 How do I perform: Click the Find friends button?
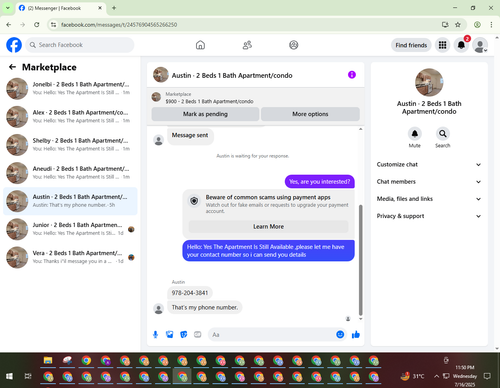[x=411, y=45]
